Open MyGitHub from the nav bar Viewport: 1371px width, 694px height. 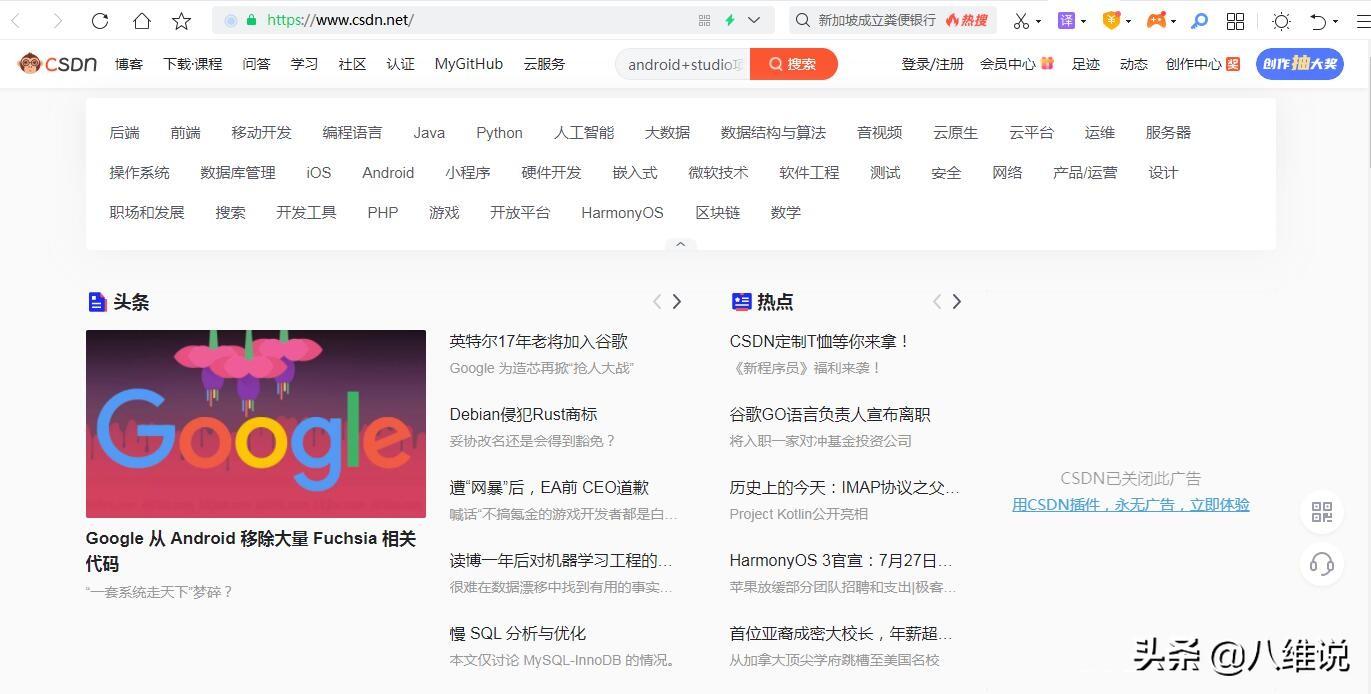click(469, 64)
